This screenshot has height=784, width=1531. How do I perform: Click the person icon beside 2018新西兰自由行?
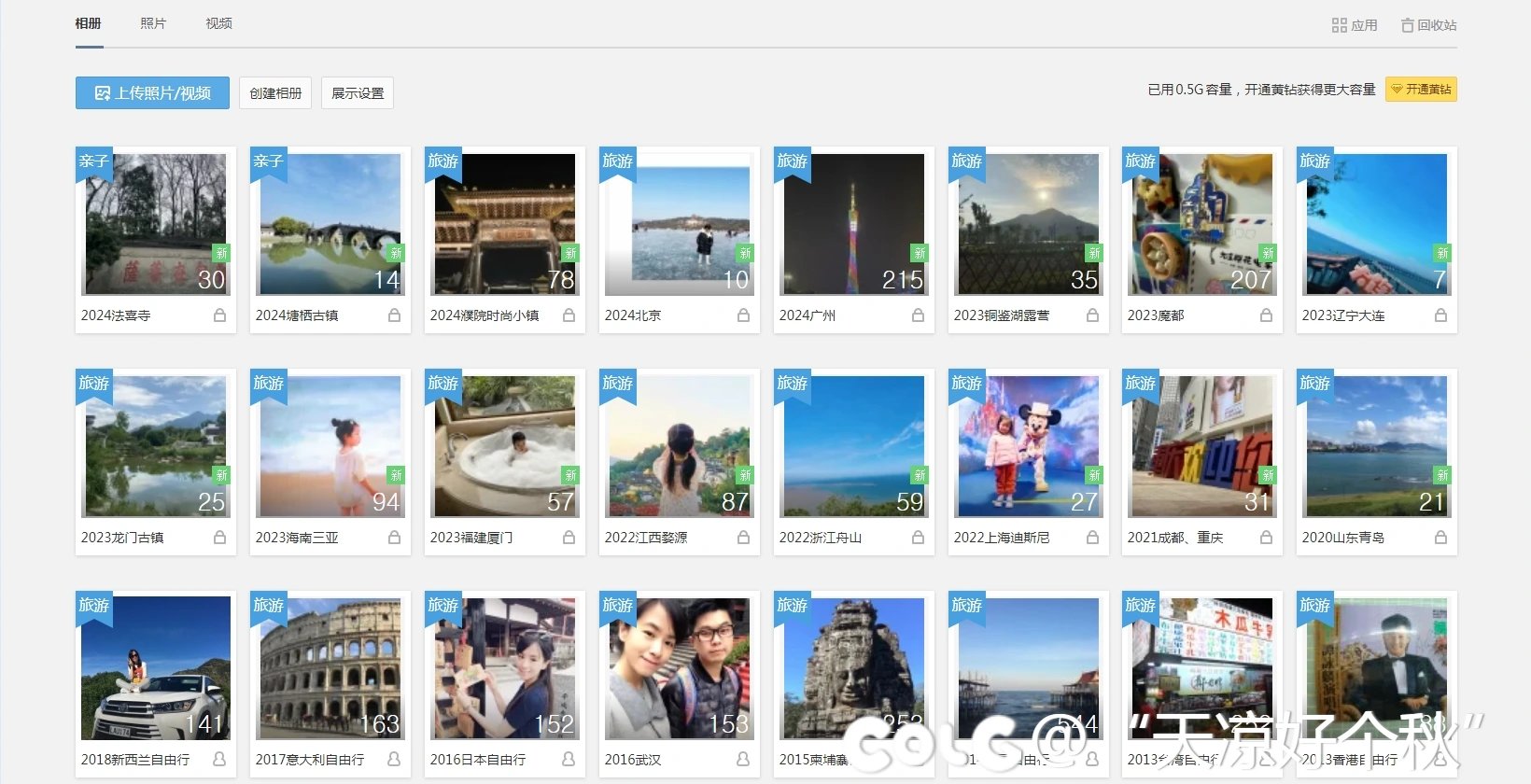coord(219,760)
